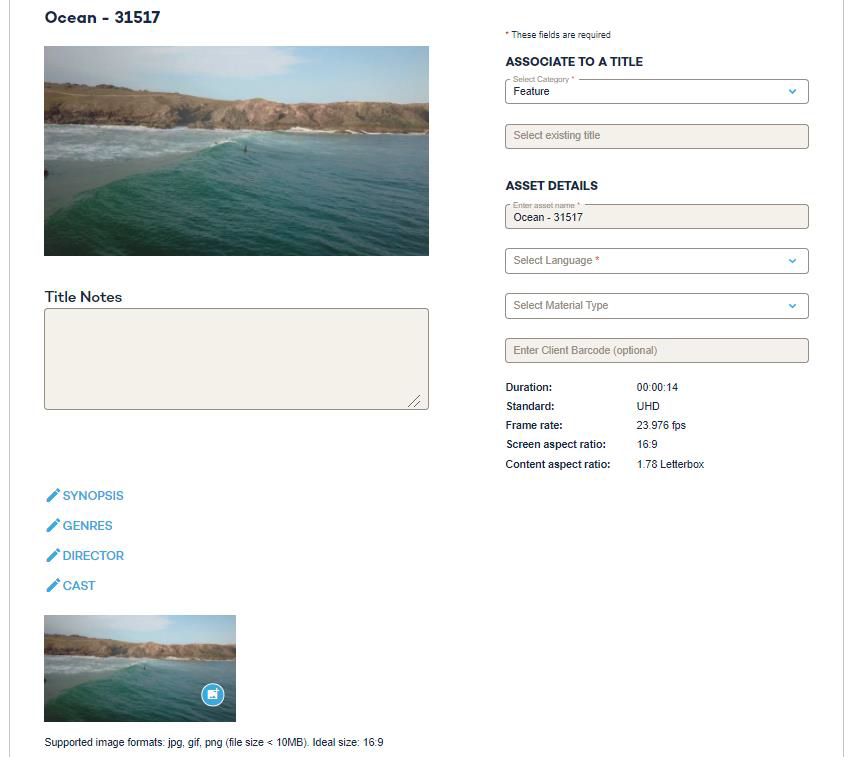Click the frame rate value 23.976 fps
Image resolution: width=855 pixels, height=757 pixels.
[x=661, y=425]
